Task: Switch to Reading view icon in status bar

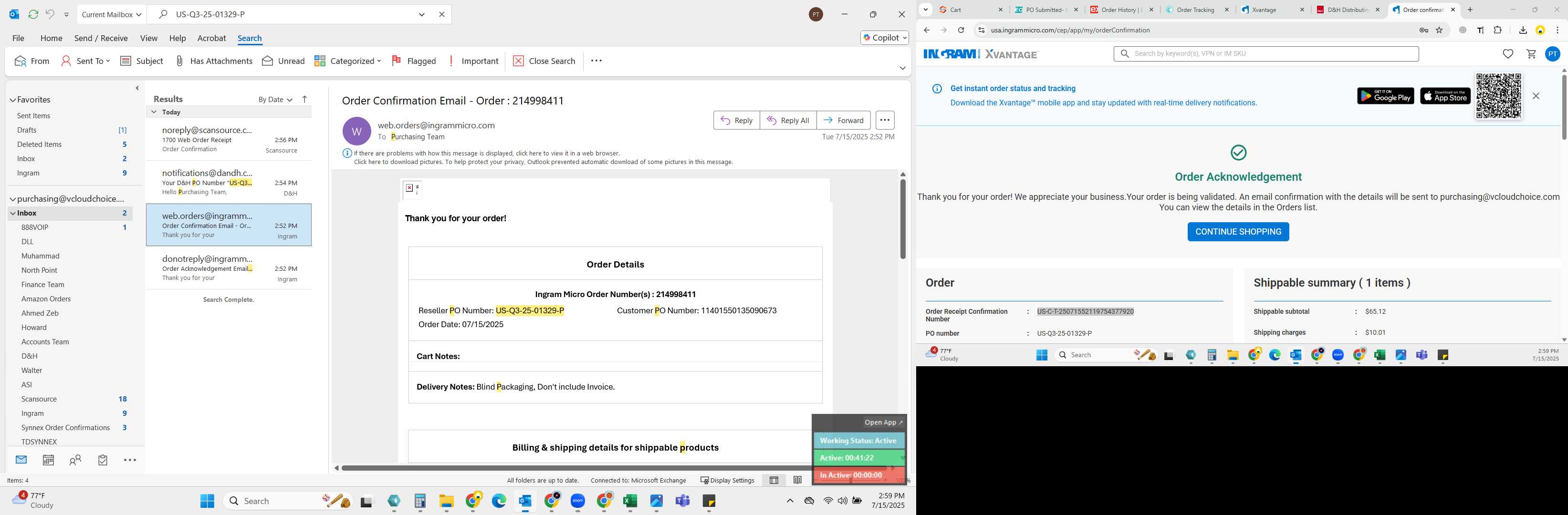Action: (x=797, y=480)
